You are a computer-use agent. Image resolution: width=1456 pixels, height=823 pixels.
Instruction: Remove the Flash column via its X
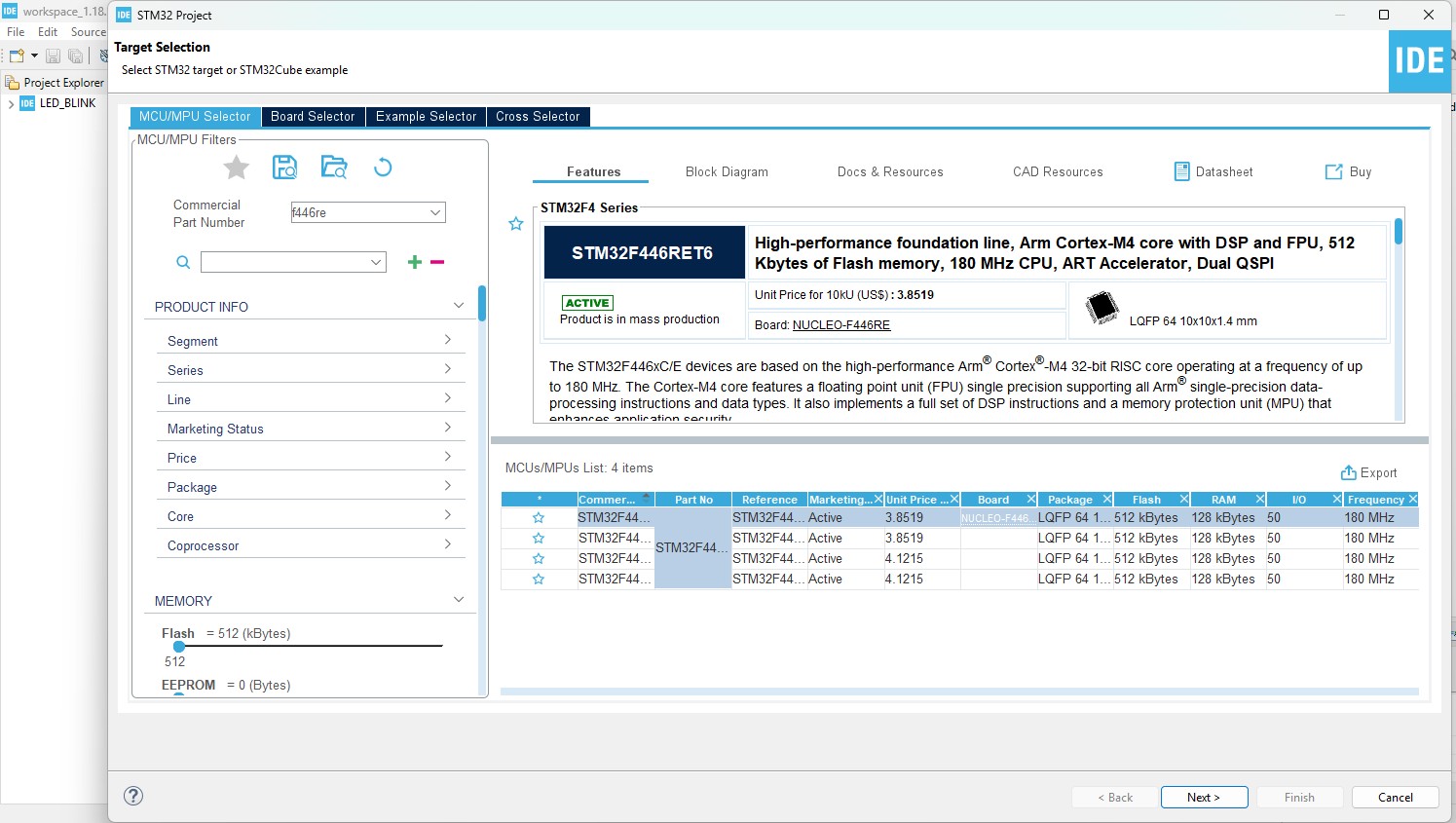1184,499
